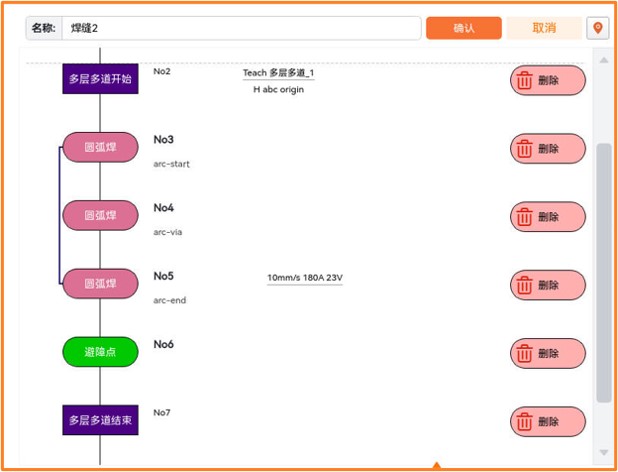The width and height of the screenshot is (618, 472).
Task: Delete the No3 arc-start step
Action: [548, 149]
